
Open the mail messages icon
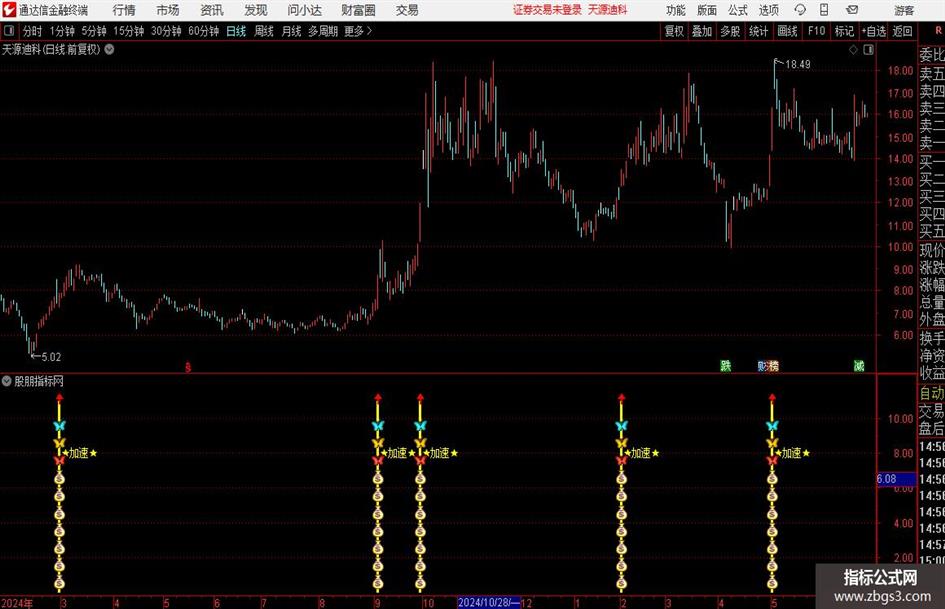pyautogui.click(x=852, y=10)
